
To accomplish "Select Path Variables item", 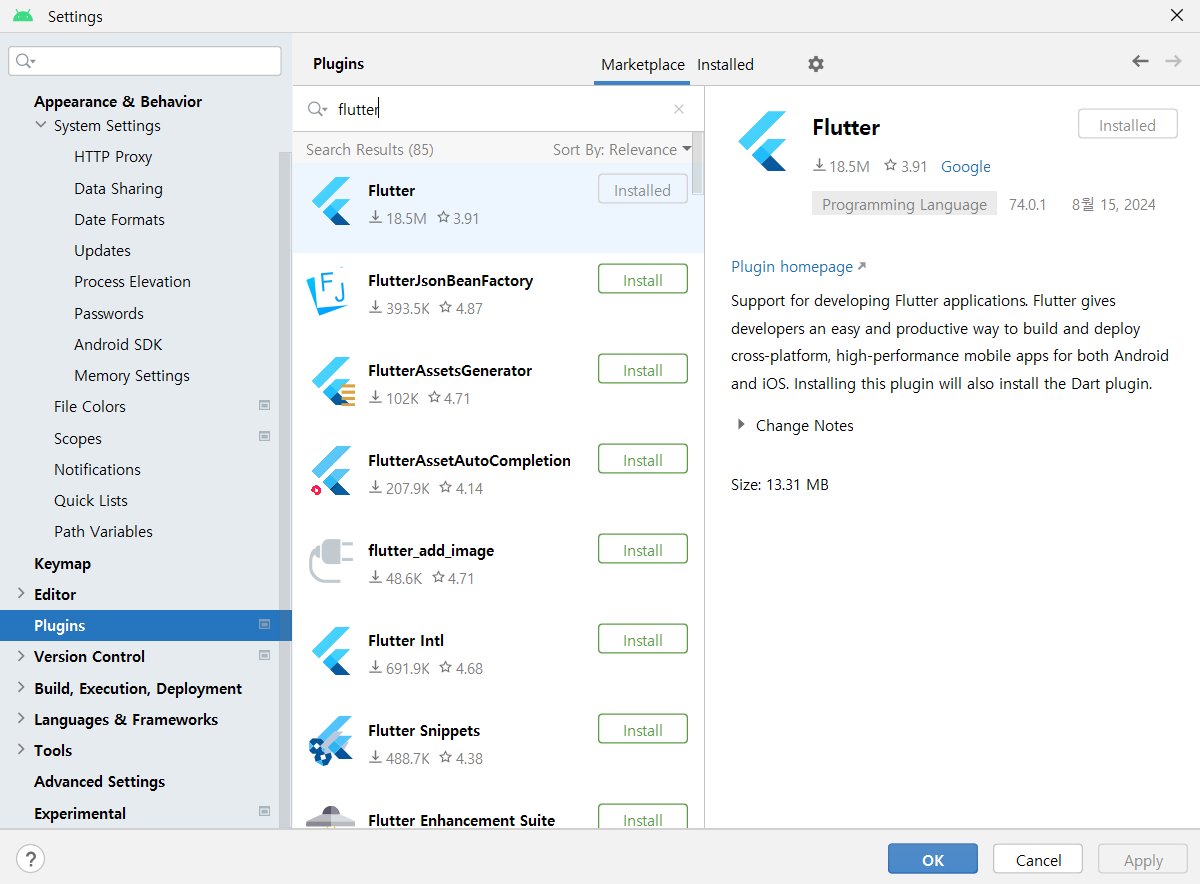I will [x=103, y=531].
